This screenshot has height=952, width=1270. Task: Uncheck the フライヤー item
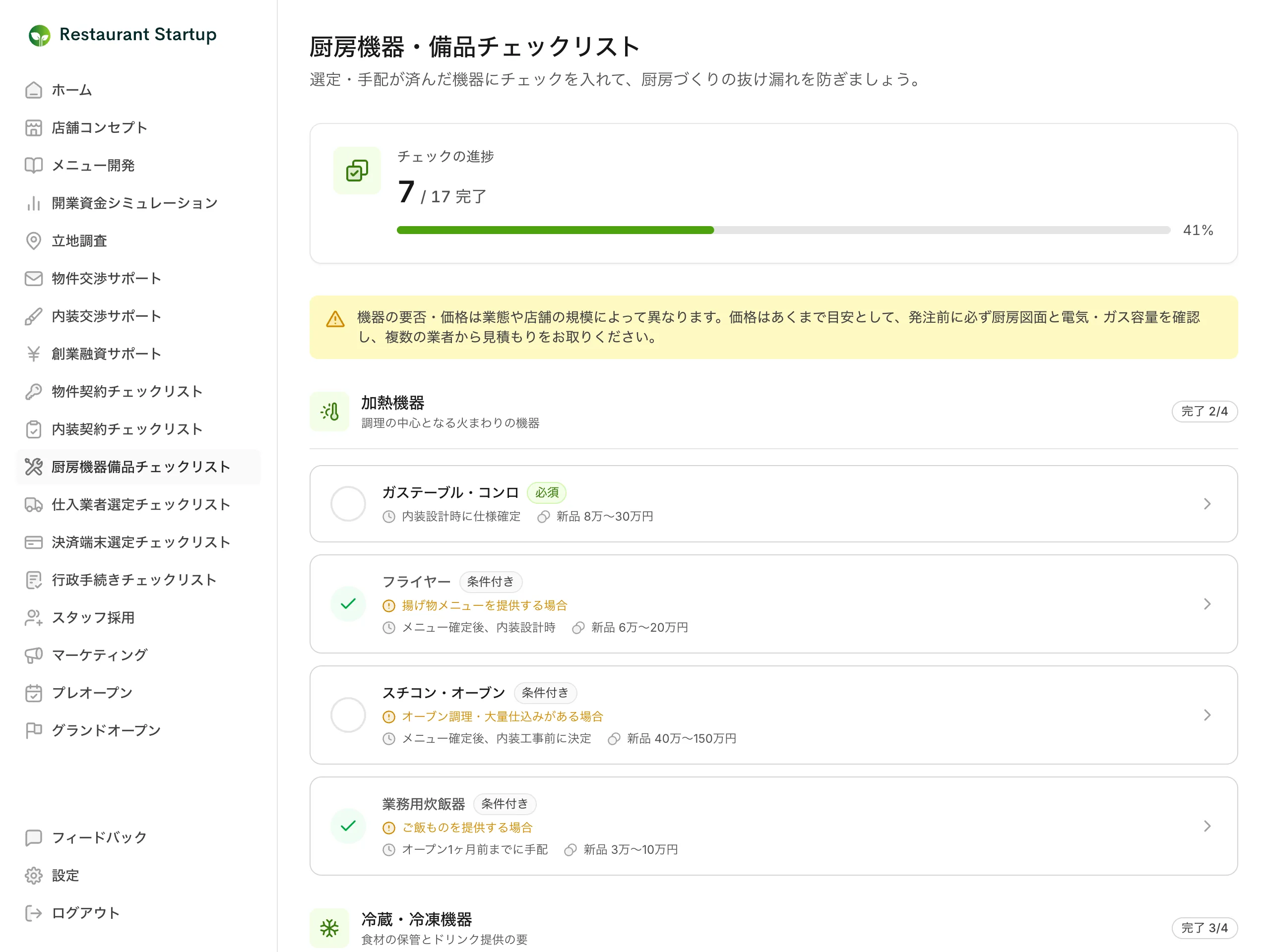348,604
